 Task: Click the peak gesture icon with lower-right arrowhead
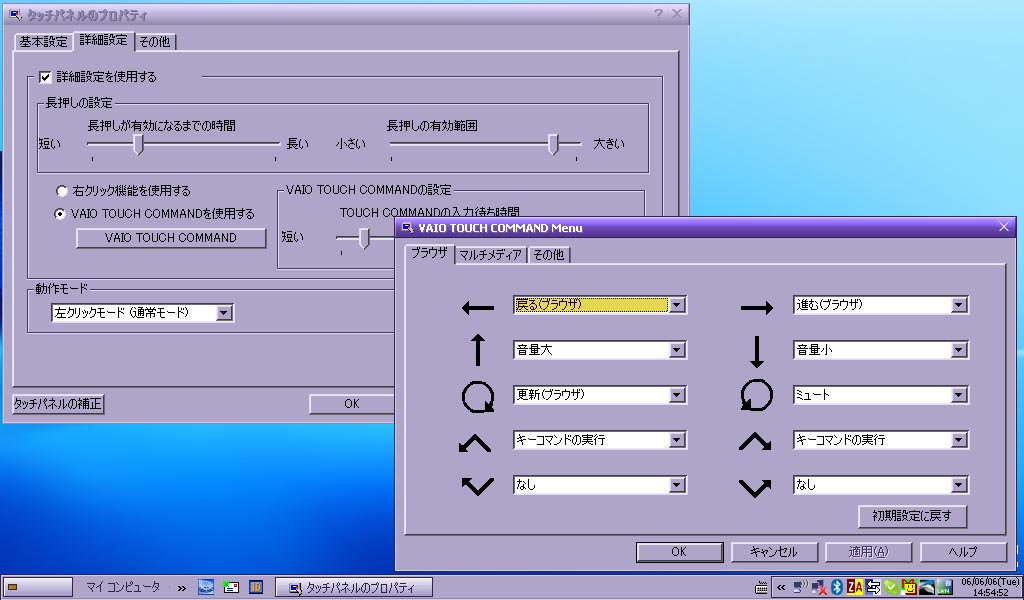[x=755, y=441]
